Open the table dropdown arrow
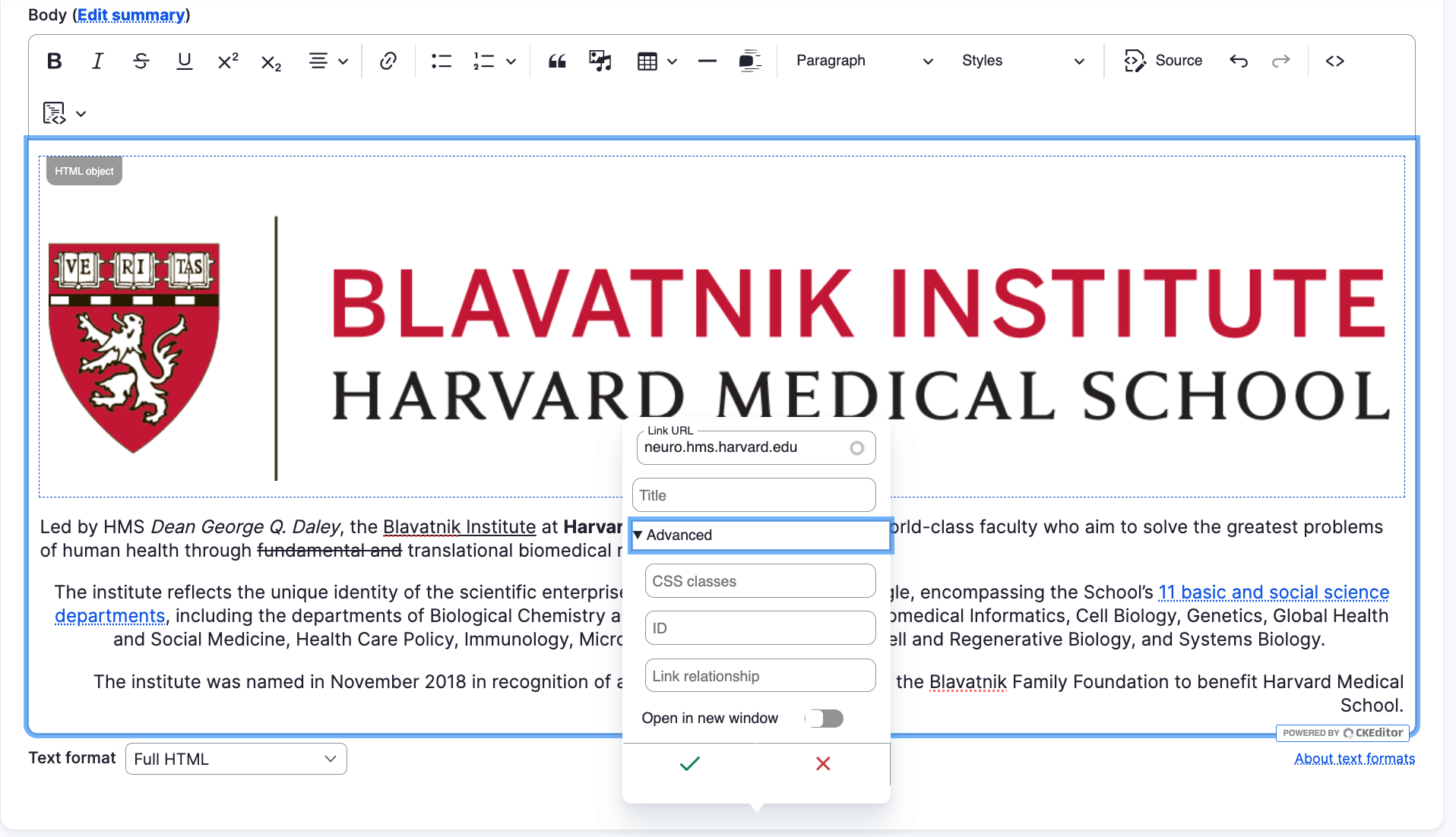The width and height of the screenshot is (1456, 837). click(x=672, y=61)
